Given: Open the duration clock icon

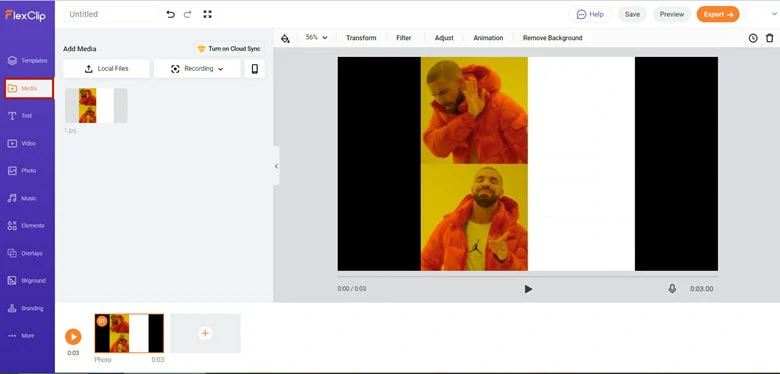Looking at the screenshot, I should point(753,38).
